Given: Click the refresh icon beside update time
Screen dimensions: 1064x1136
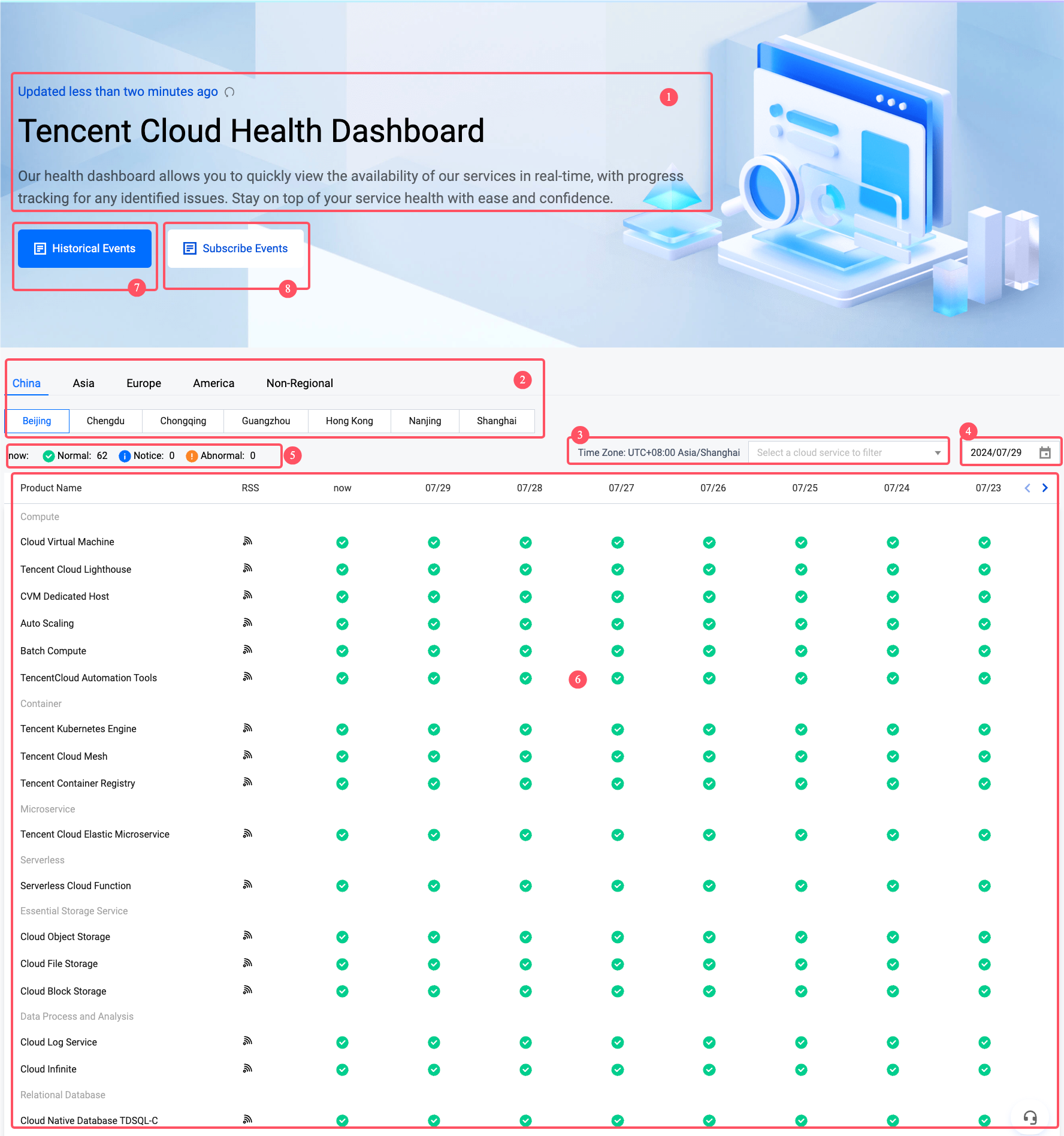Looking at the screenshot, I should point(229,92).
